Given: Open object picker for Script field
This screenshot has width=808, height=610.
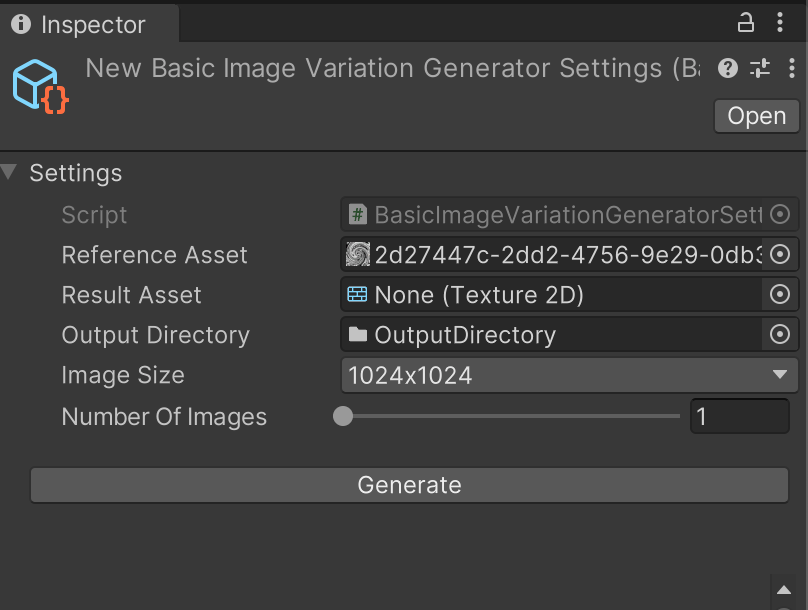Looking at the screenshot, I should pos(781,215).
